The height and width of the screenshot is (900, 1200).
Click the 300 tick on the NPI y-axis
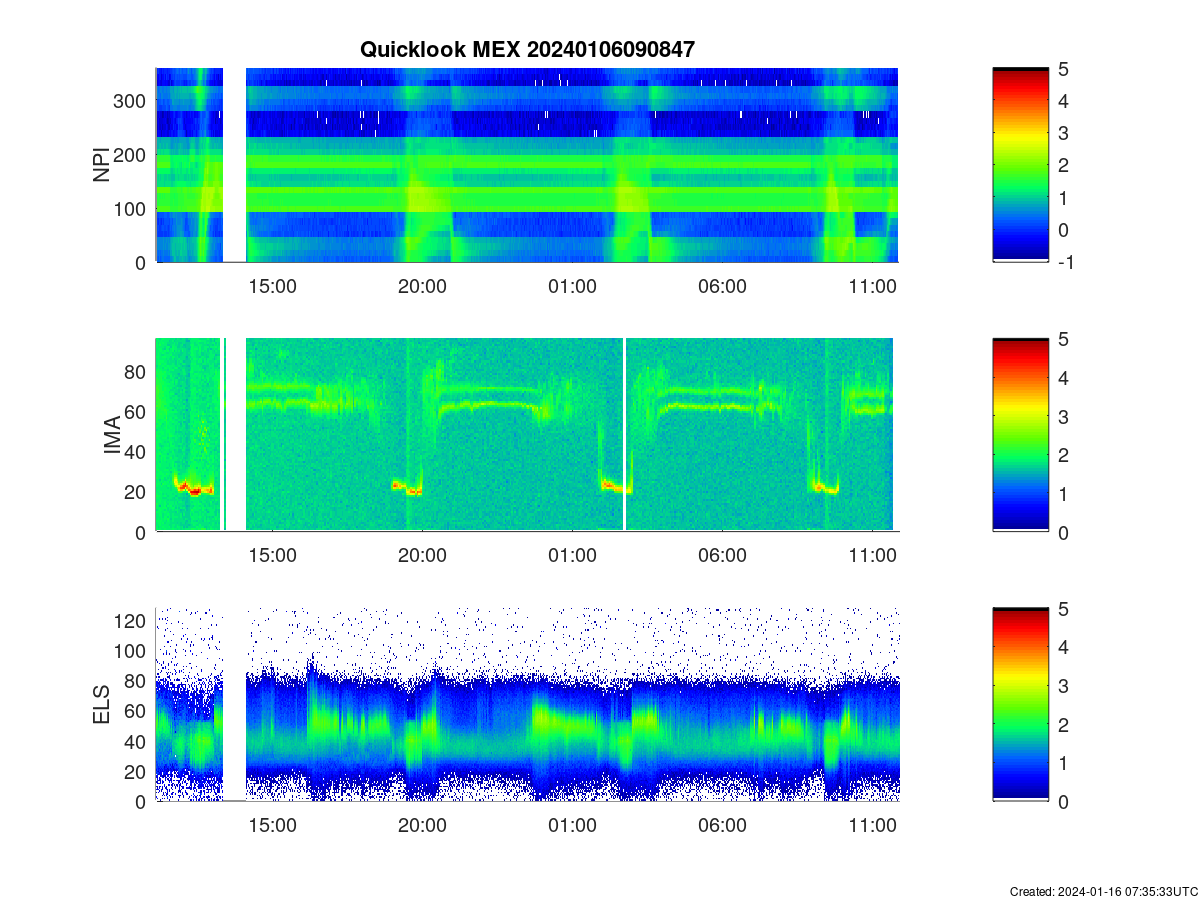[x=131, y=101]
